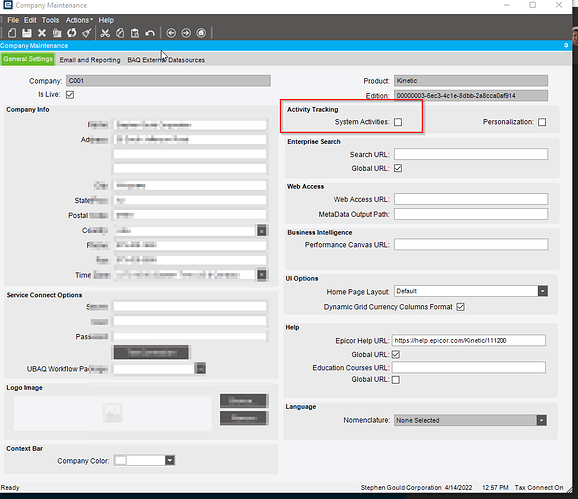The image size is (578, 499).
Task: Click the back arrow navigation icon
Action: click(x=171, y=33)
